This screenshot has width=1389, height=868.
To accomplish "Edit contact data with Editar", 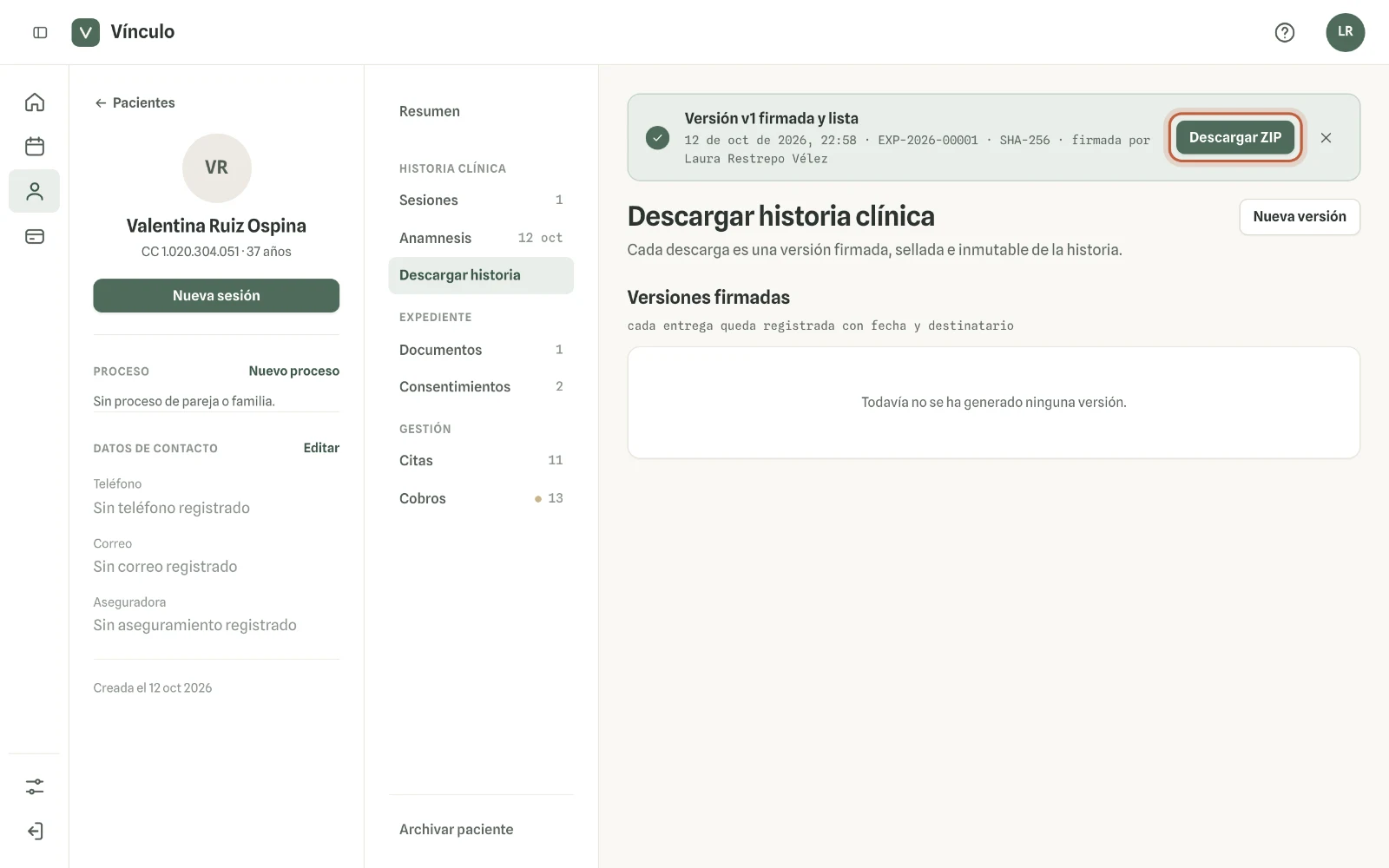I will tap(321, 448).
